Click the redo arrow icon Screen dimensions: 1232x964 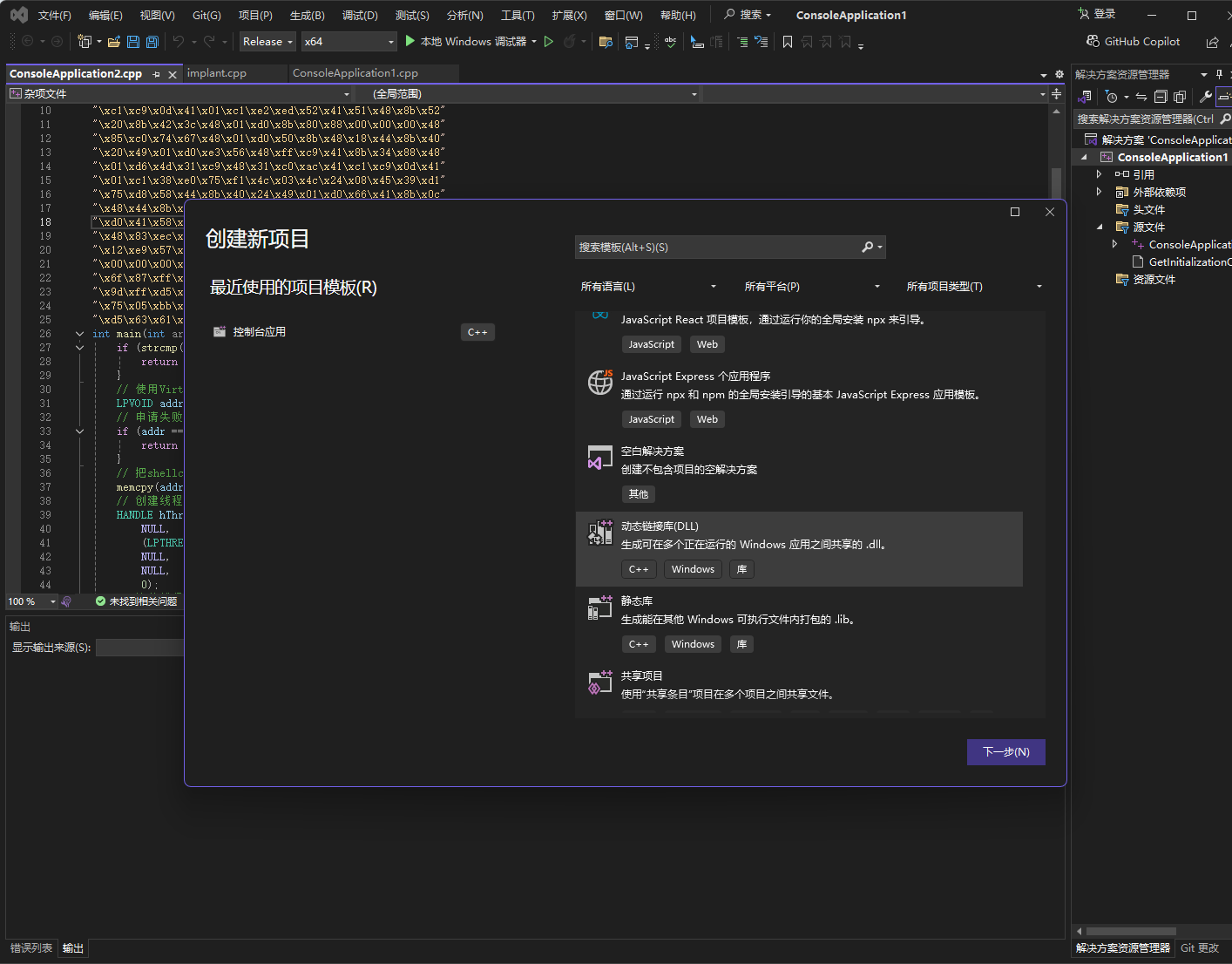point(209,41)
